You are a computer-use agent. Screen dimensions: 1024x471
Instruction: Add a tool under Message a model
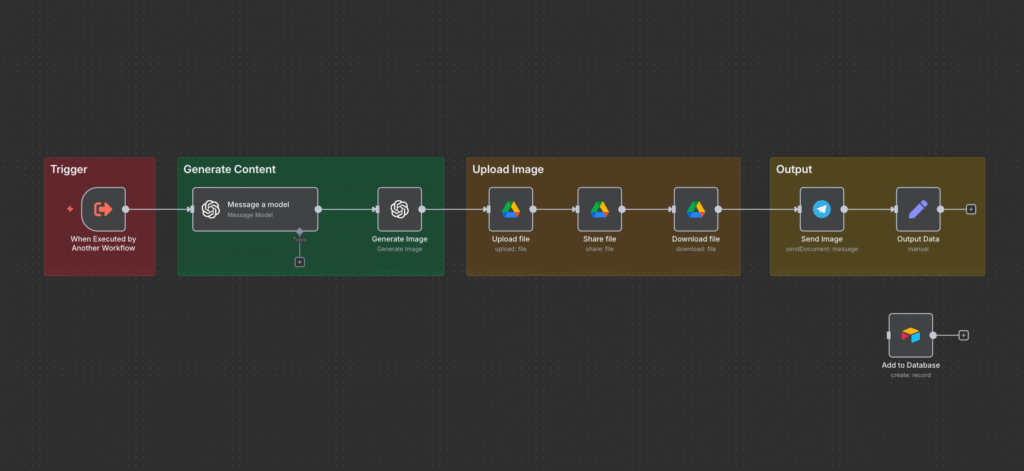tap(299, 262)
